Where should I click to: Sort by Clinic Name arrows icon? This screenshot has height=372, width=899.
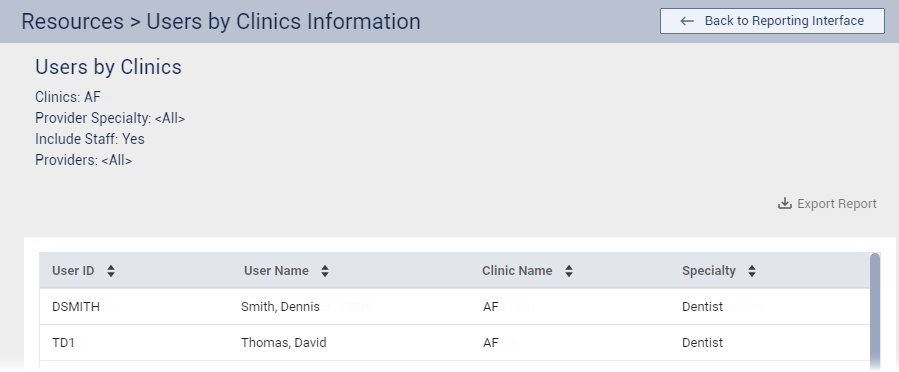coord(568,271)
